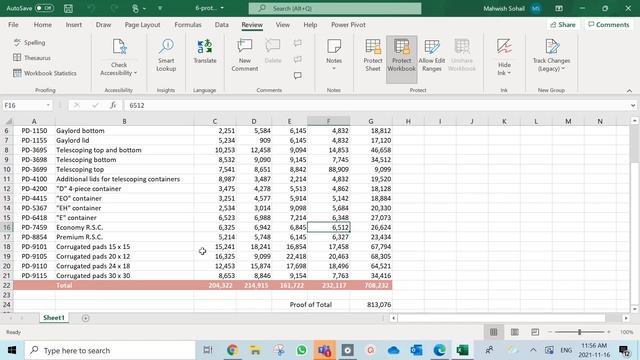Toggle the AutoSave switch

(x=44, y=8)
